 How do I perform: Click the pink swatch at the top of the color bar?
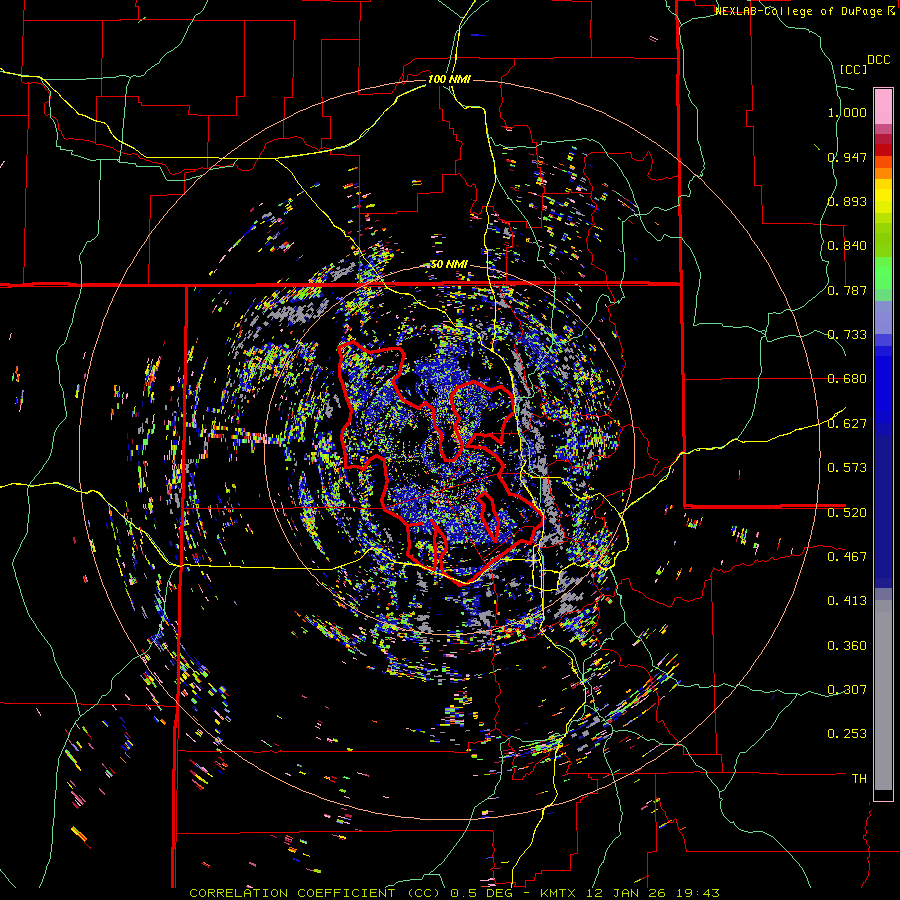tap(883, 106)
